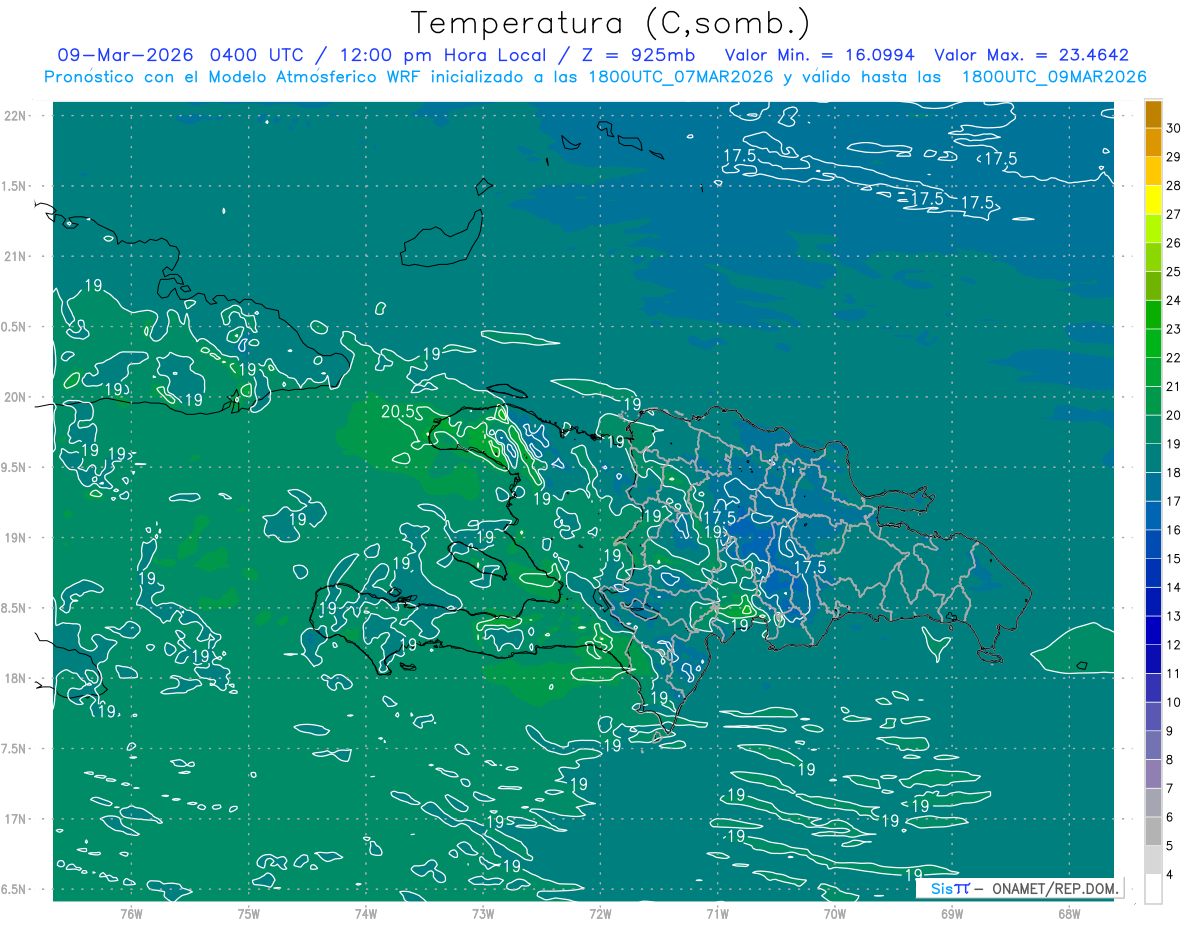Click the 'ONAMET/REP.DOM.' credit label

point(1053,888)
